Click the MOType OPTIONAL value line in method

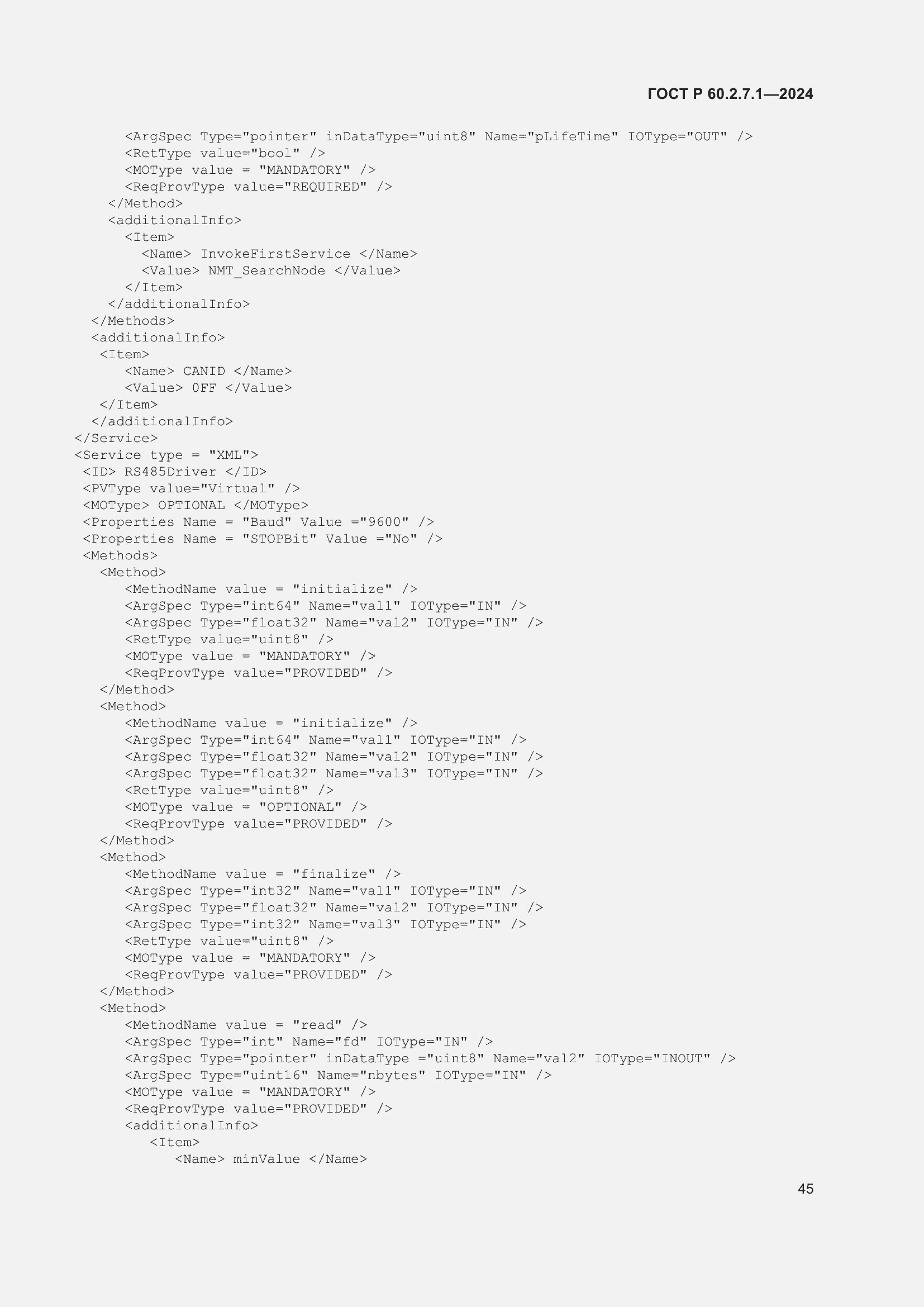click(x=246, y=807)
